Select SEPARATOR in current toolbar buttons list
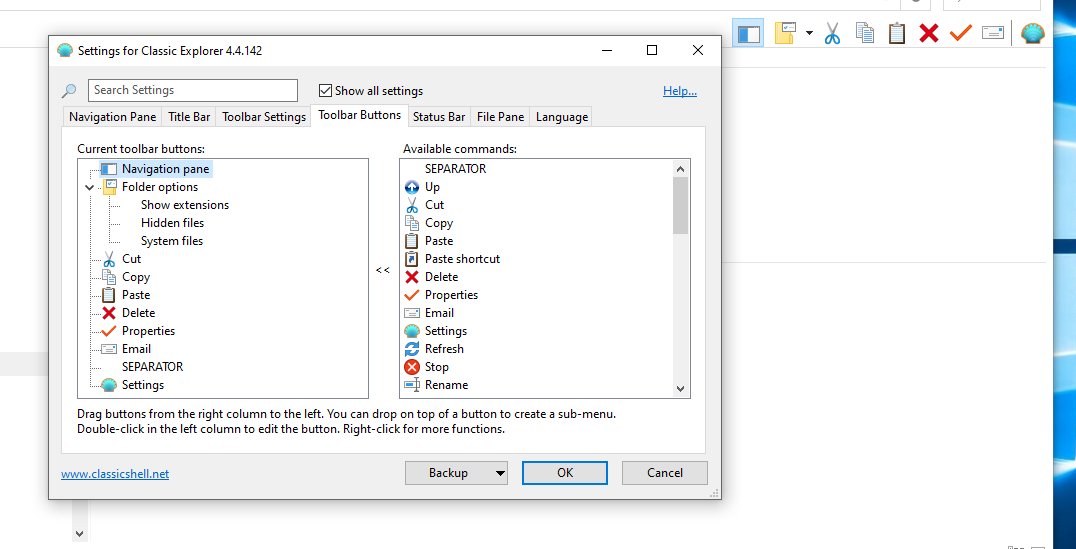Viewport: 1076px width, 549px height. point(152,367)
